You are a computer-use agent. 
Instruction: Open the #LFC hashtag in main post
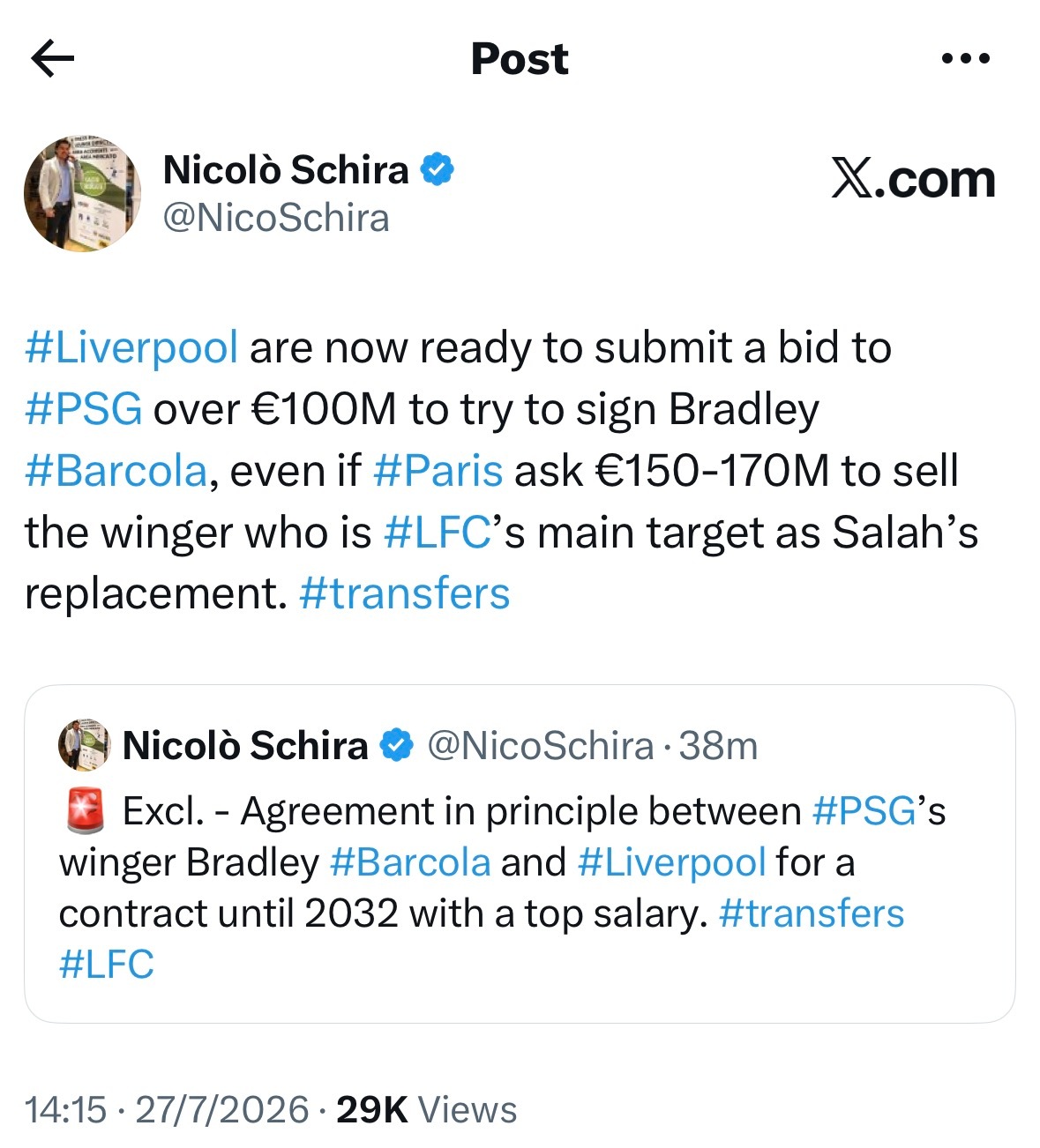[x=438, y=533]
